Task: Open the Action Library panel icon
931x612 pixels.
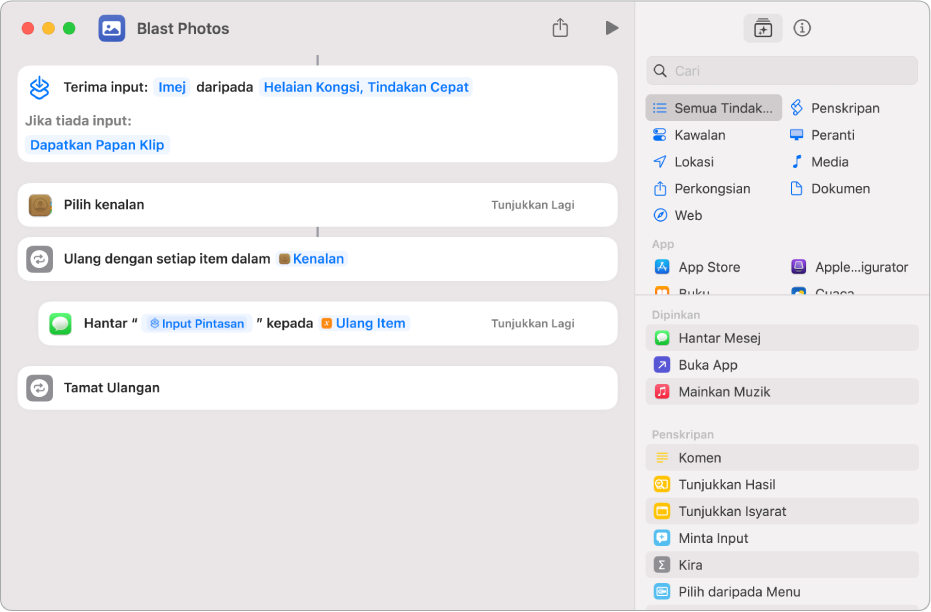Action: coord(762,28)
